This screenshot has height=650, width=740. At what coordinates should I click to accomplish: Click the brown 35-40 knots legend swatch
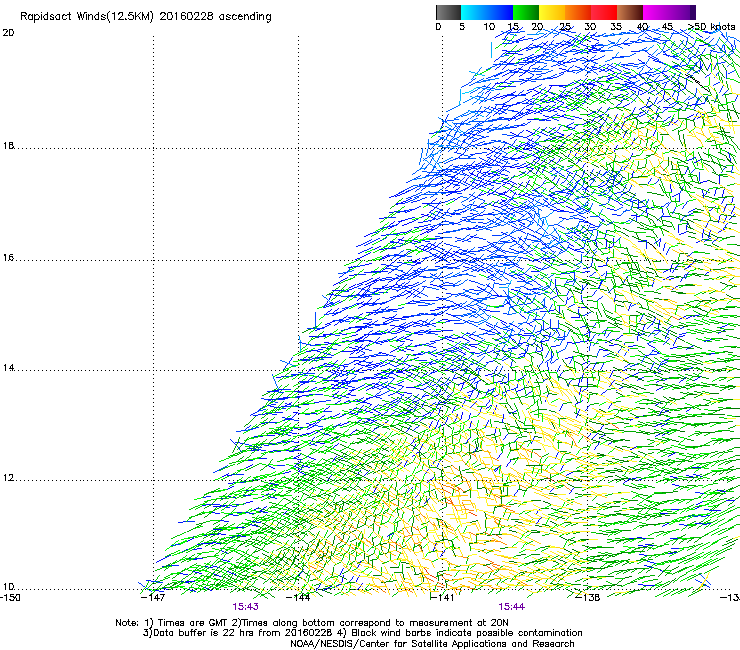[630, 12]
